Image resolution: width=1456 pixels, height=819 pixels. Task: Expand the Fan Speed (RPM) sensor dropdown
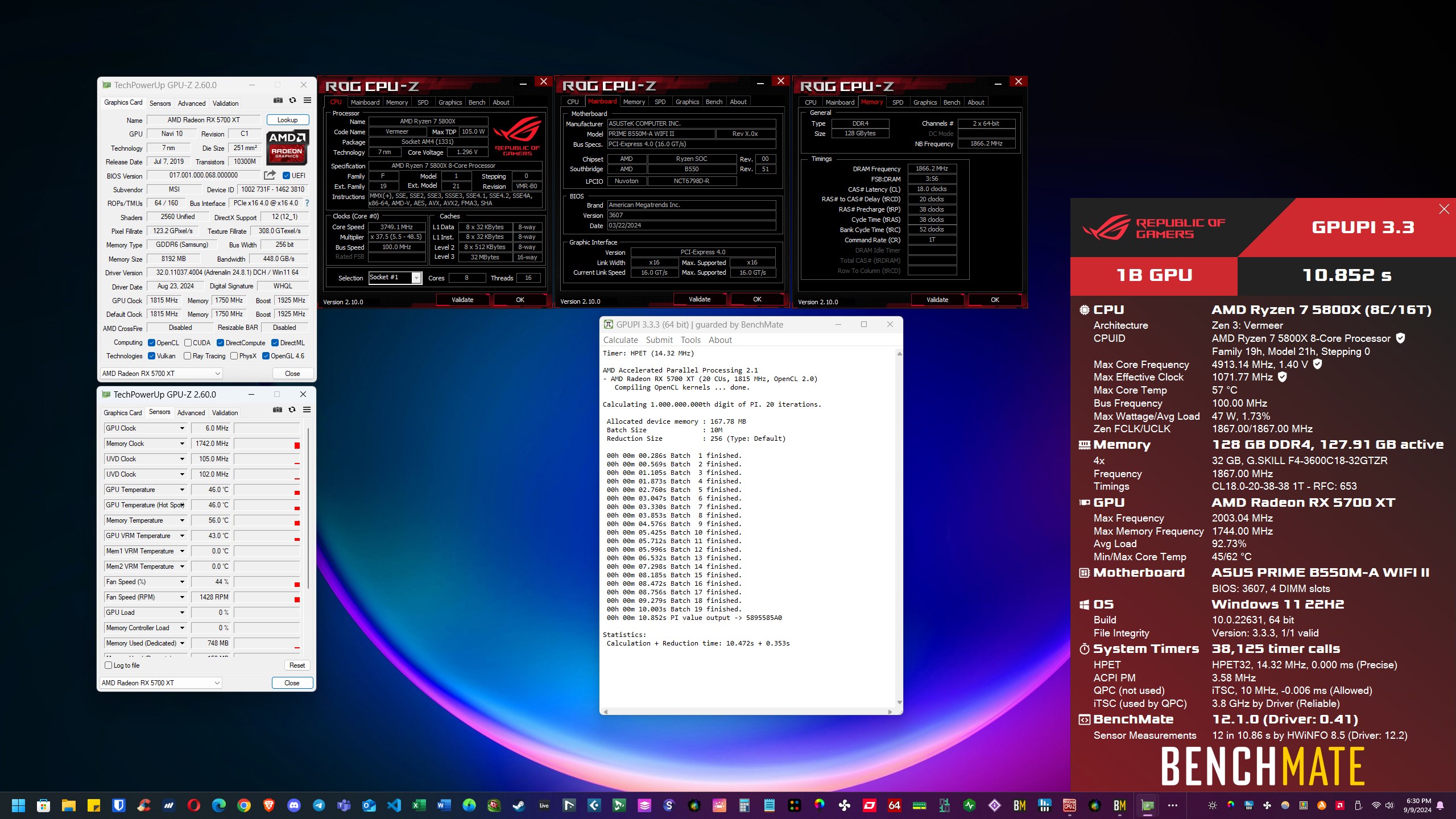tap(182, 597)
